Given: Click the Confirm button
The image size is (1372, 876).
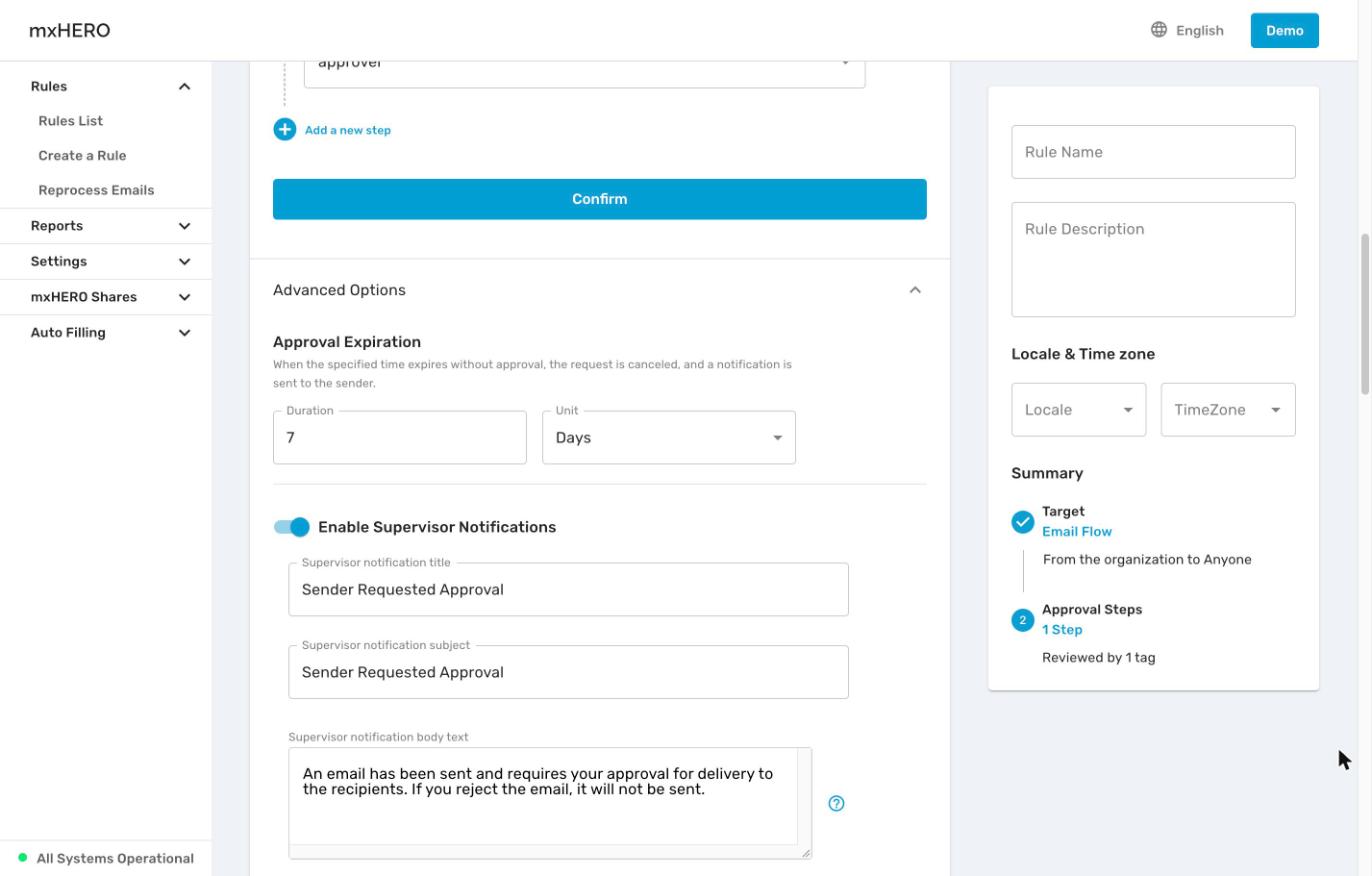Looking at the screenshot, I should point(600,199).
